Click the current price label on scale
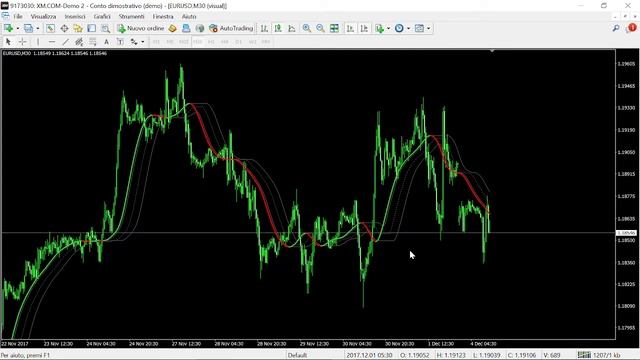Screen dimensions: 640x360 [x=626, y=233]
